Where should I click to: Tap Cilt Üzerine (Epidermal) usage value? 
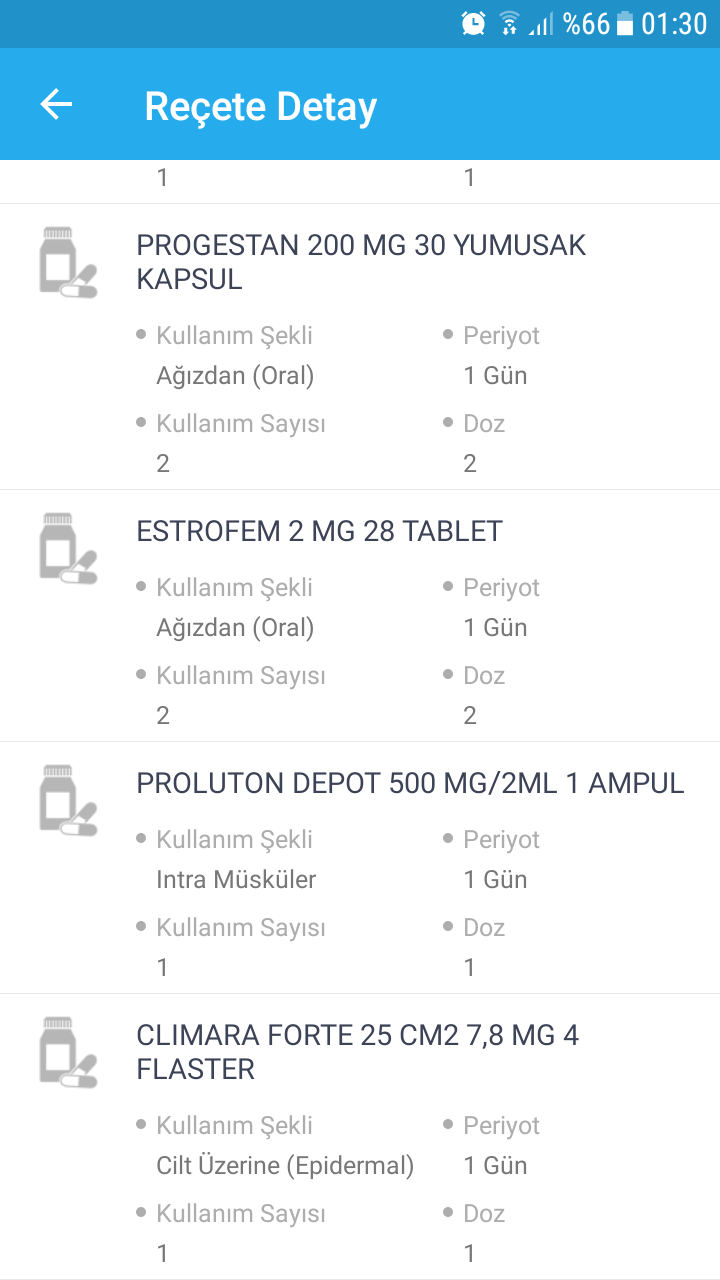tap(285, 1166)
